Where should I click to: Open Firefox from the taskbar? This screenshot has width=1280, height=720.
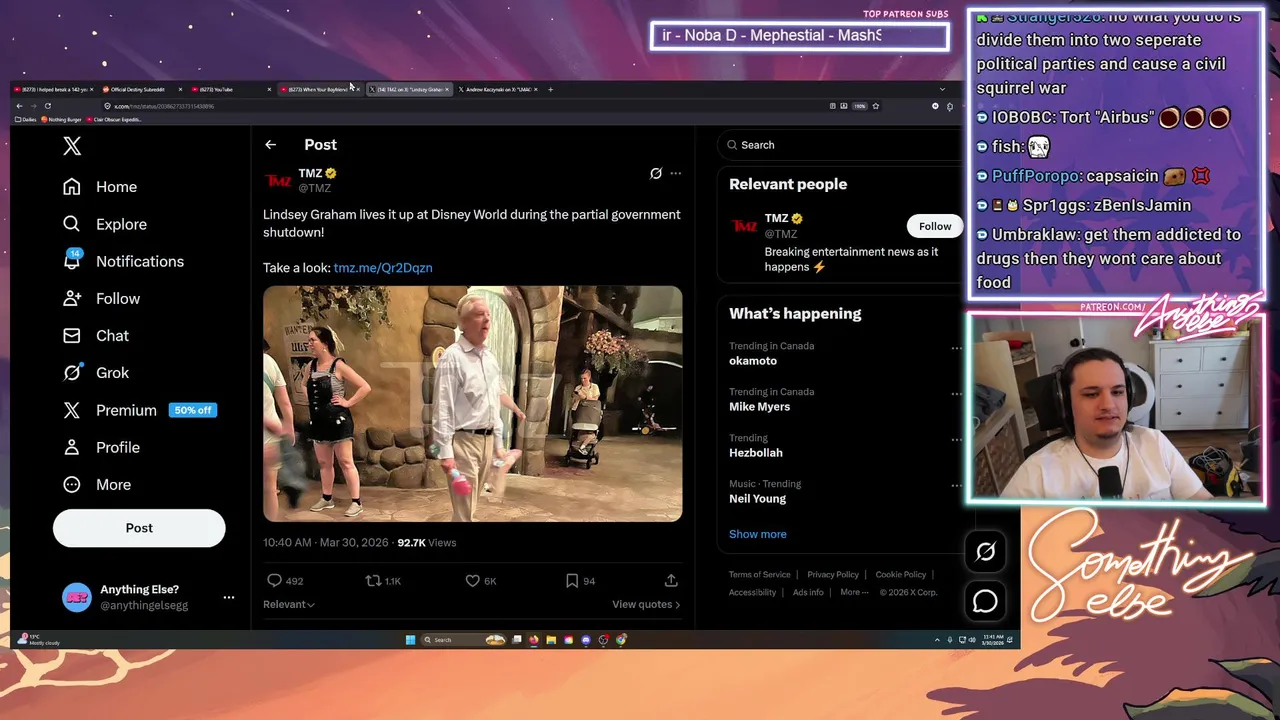(x=534, y=640)
